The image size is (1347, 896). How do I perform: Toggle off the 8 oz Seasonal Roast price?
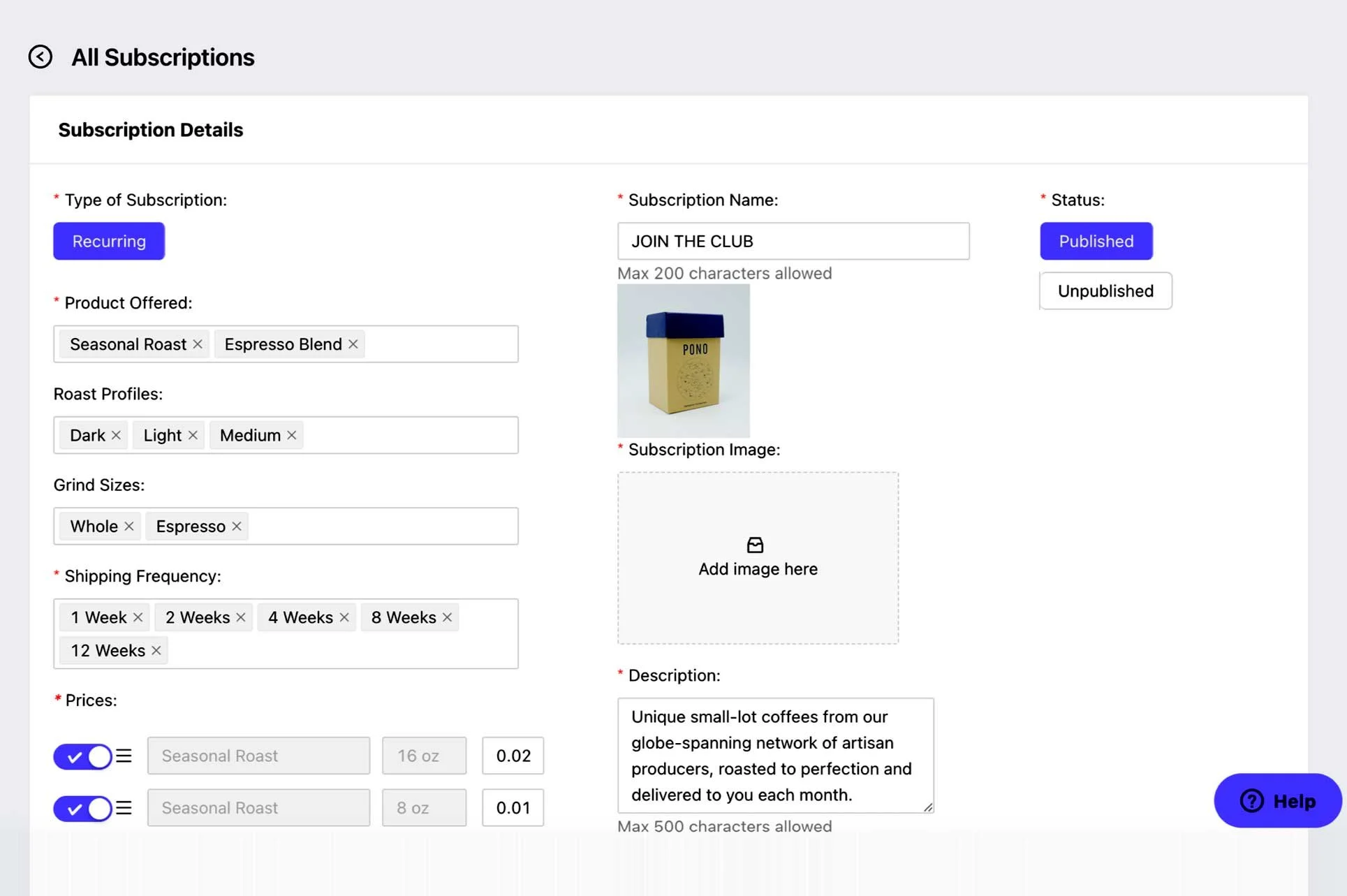coord(83,809)
